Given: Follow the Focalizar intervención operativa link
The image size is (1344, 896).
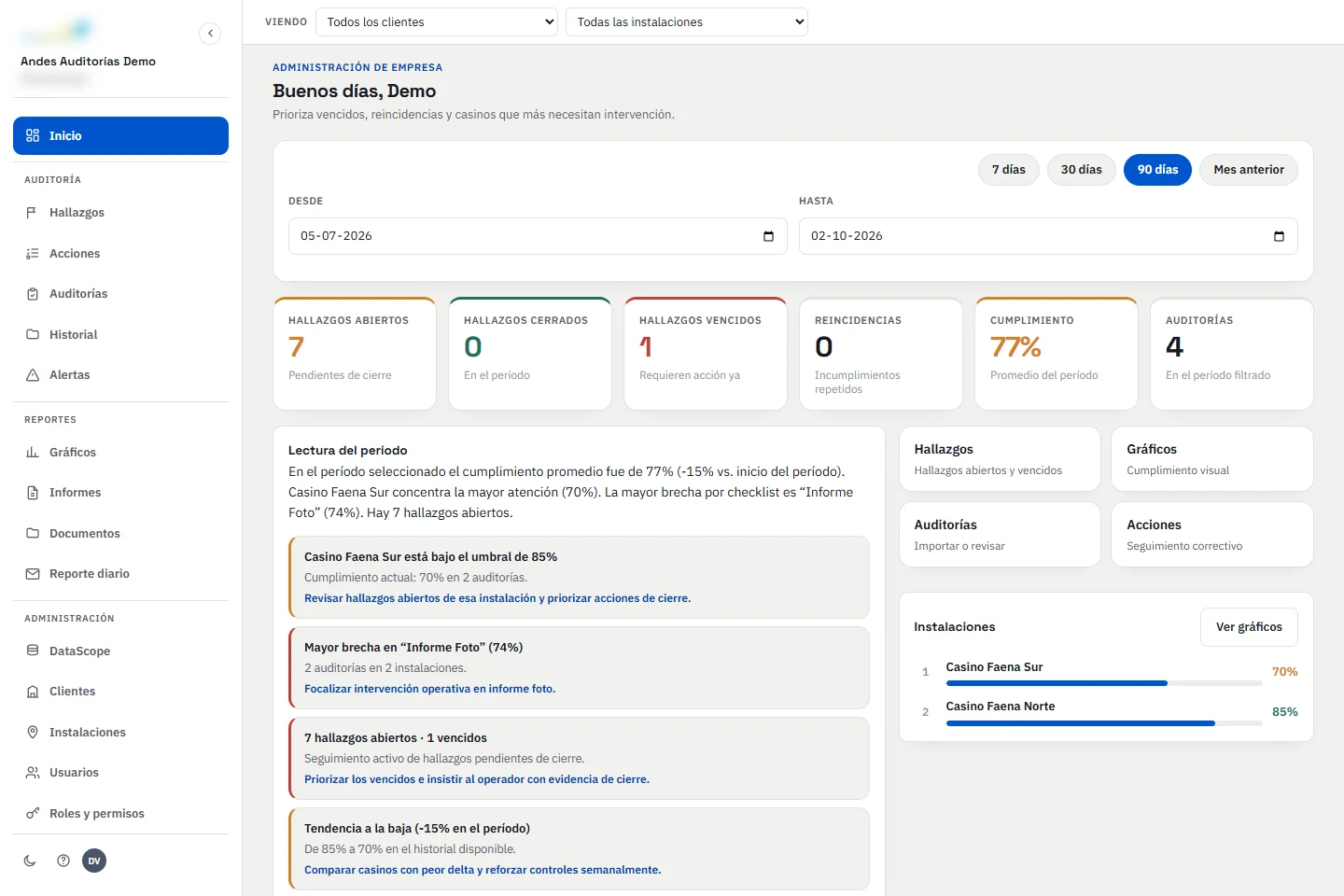Looking at the screenshot, I should [429, 689].
